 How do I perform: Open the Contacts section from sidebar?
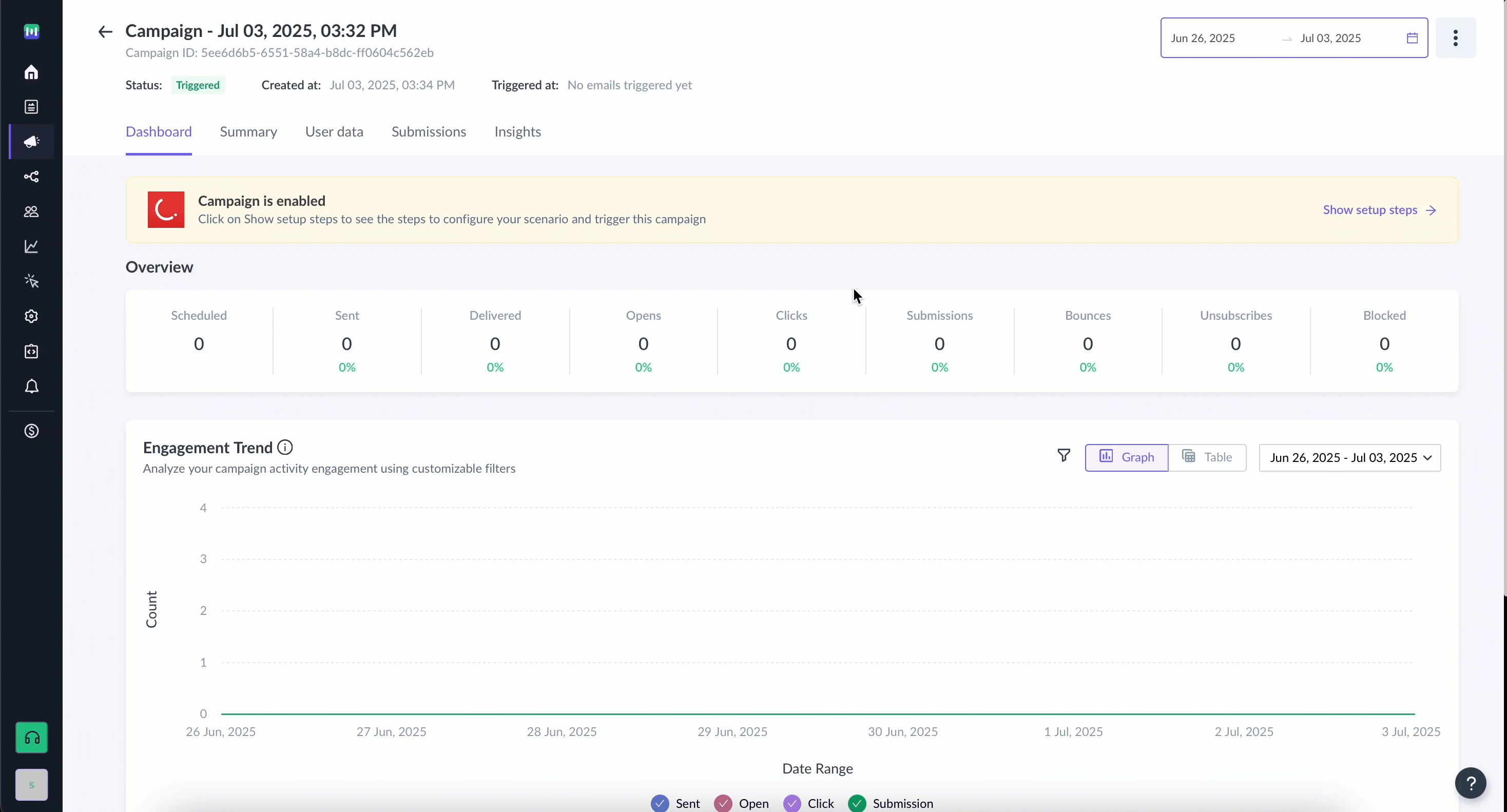pos(31,212)
